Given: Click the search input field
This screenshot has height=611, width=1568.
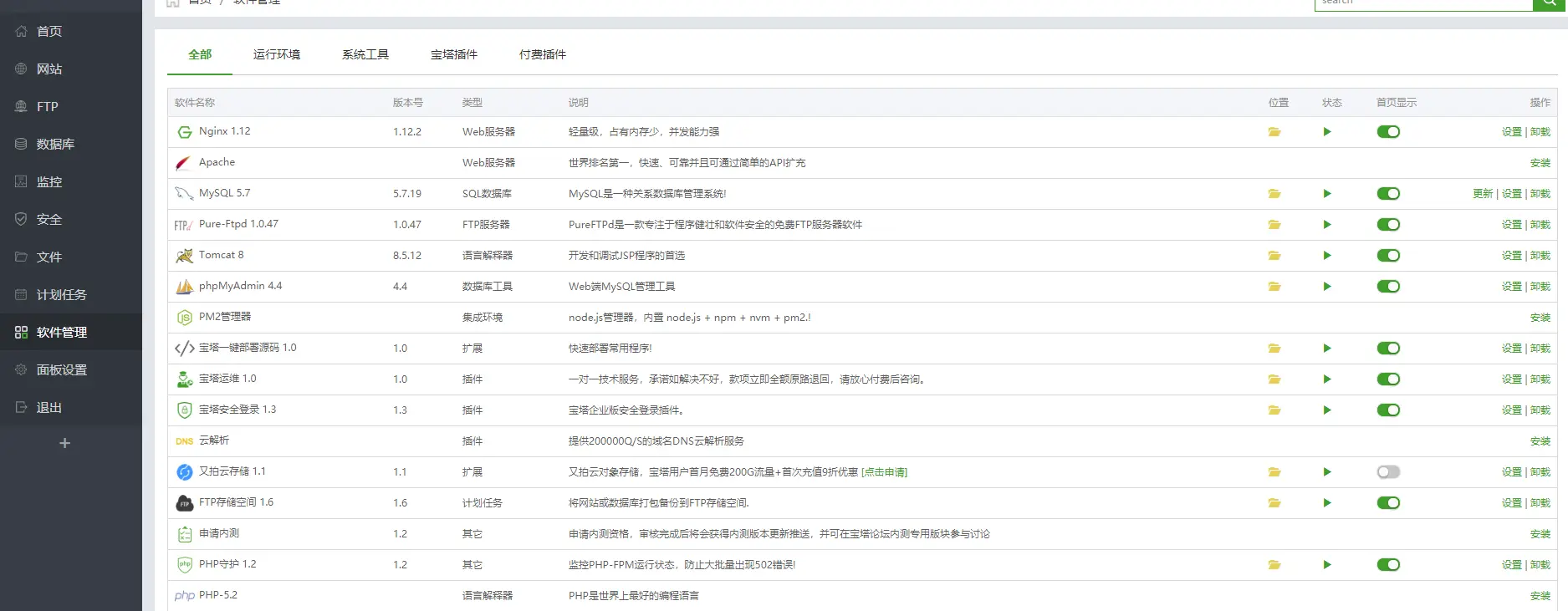Looking at the screenshot, I should coord(1423,3).
